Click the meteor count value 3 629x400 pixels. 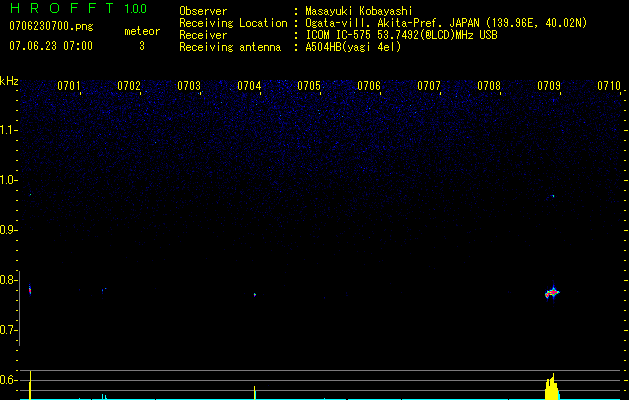click(142, 46)
